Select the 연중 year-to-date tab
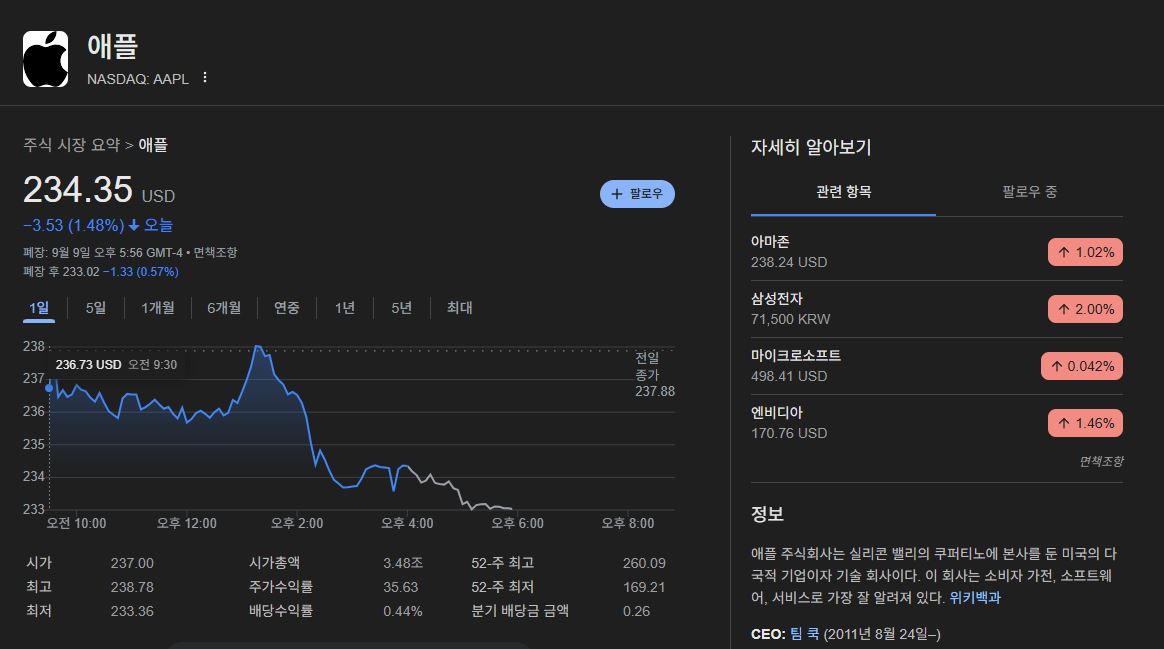 (x=287, y=307)
